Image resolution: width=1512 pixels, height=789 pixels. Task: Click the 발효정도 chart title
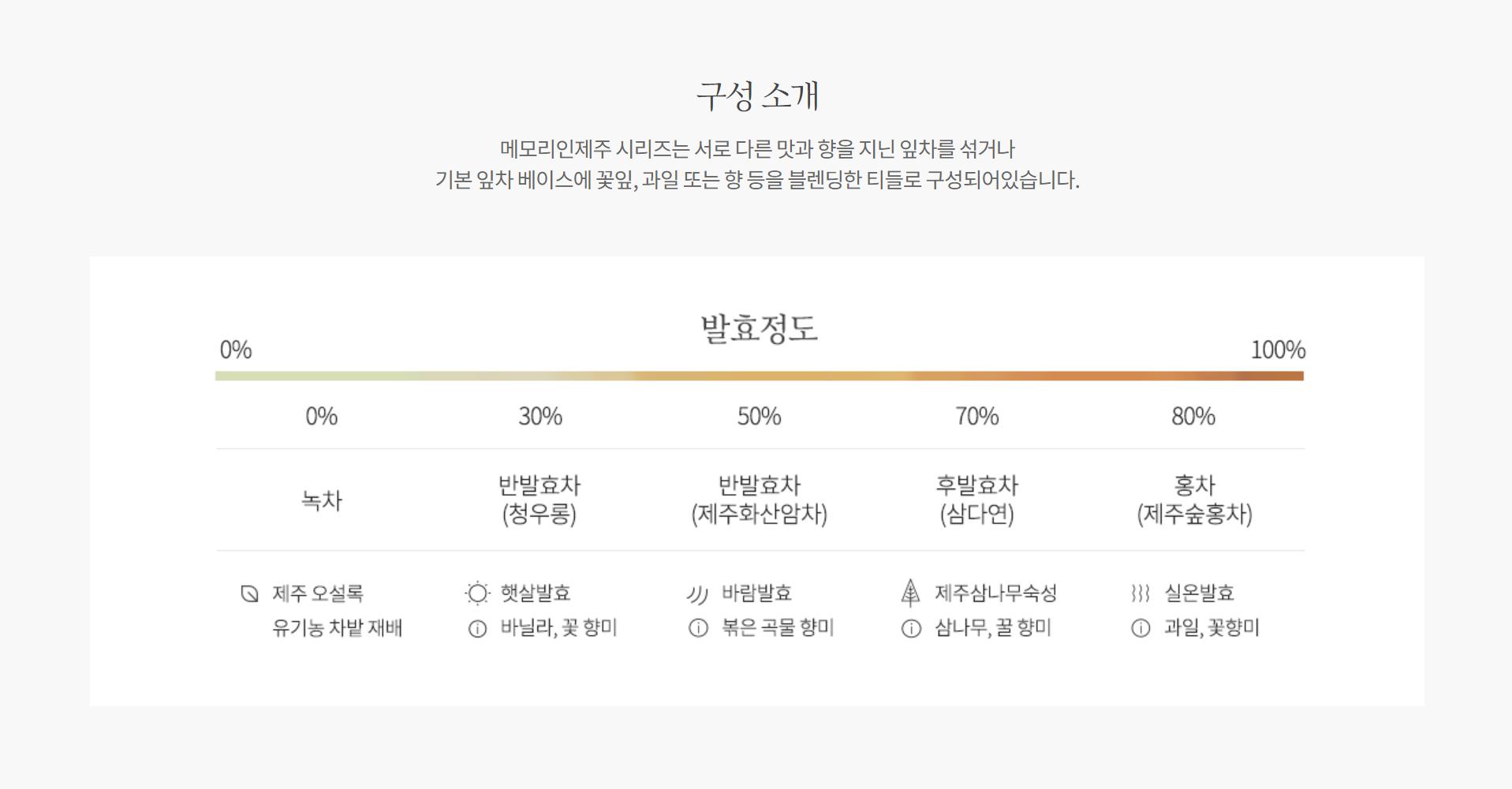(x=759, y=328)
